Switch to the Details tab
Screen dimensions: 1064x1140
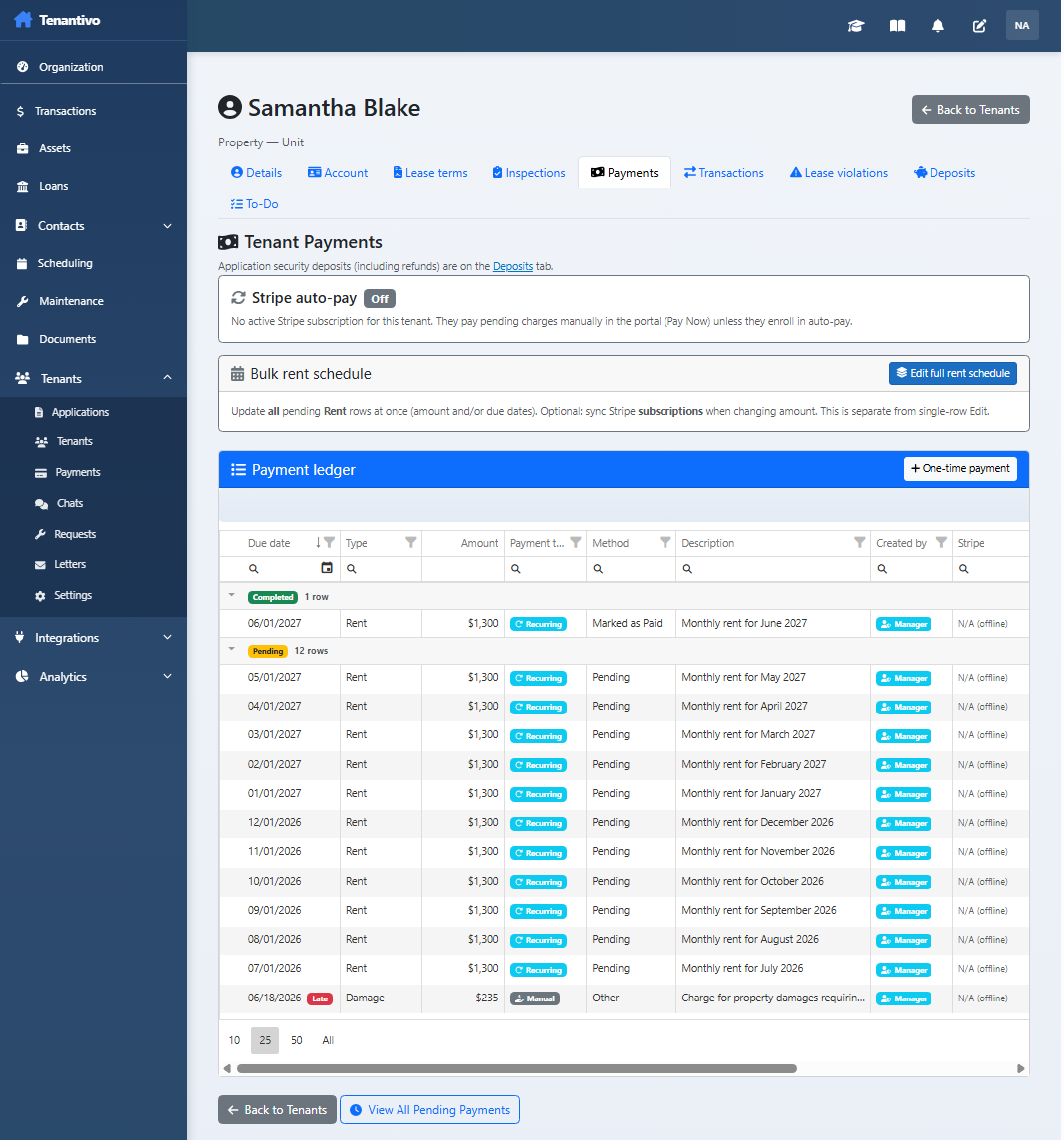tap(257, 173)
